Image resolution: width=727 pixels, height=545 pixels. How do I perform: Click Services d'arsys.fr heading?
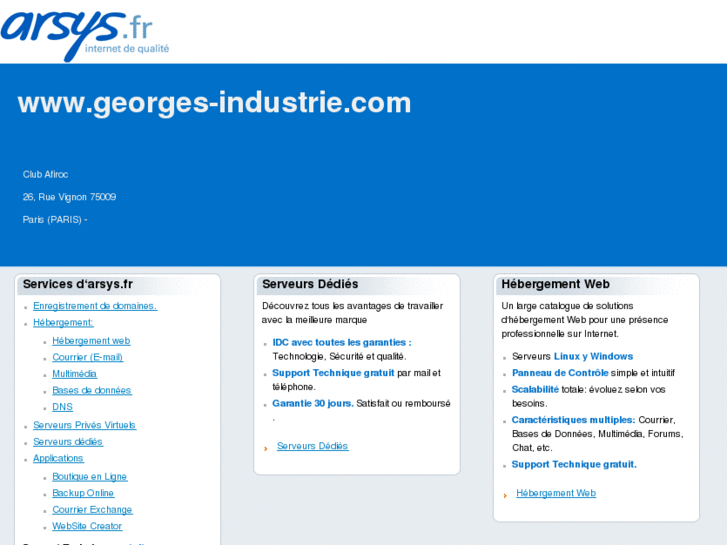[78, 284]
